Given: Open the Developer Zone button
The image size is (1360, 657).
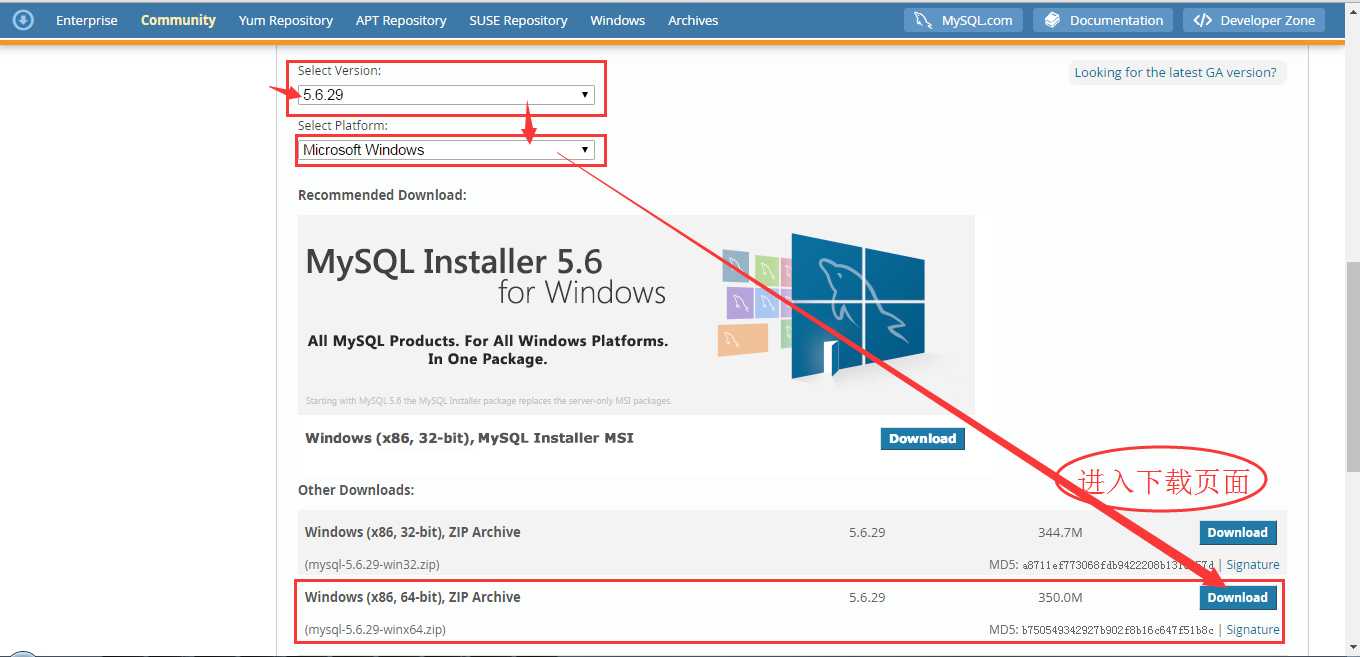Looking at the screenshot, I should [1254, 20].
